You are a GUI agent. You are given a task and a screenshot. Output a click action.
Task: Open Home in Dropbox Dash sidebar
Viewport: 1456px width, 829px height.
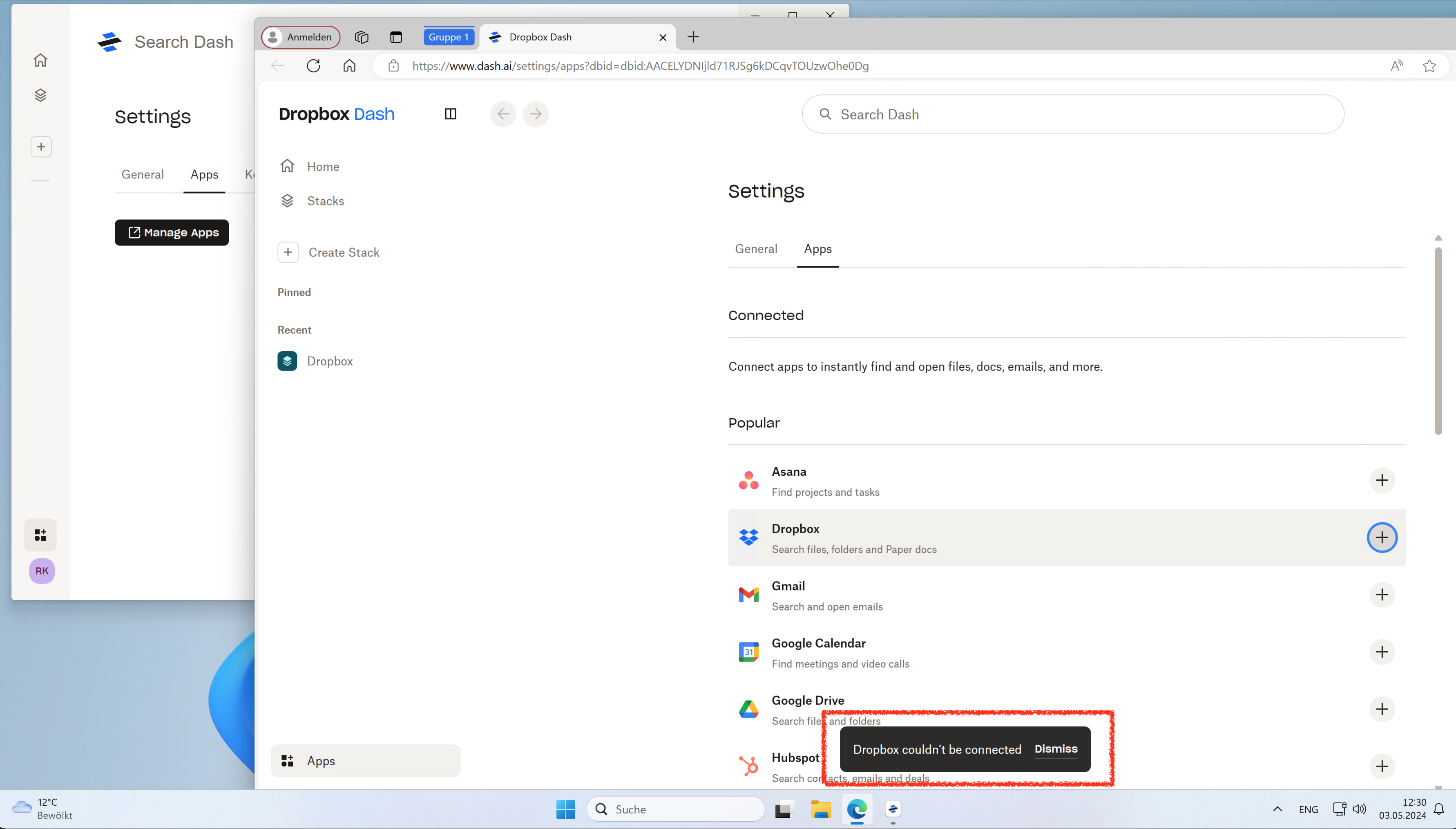(310, 166)
